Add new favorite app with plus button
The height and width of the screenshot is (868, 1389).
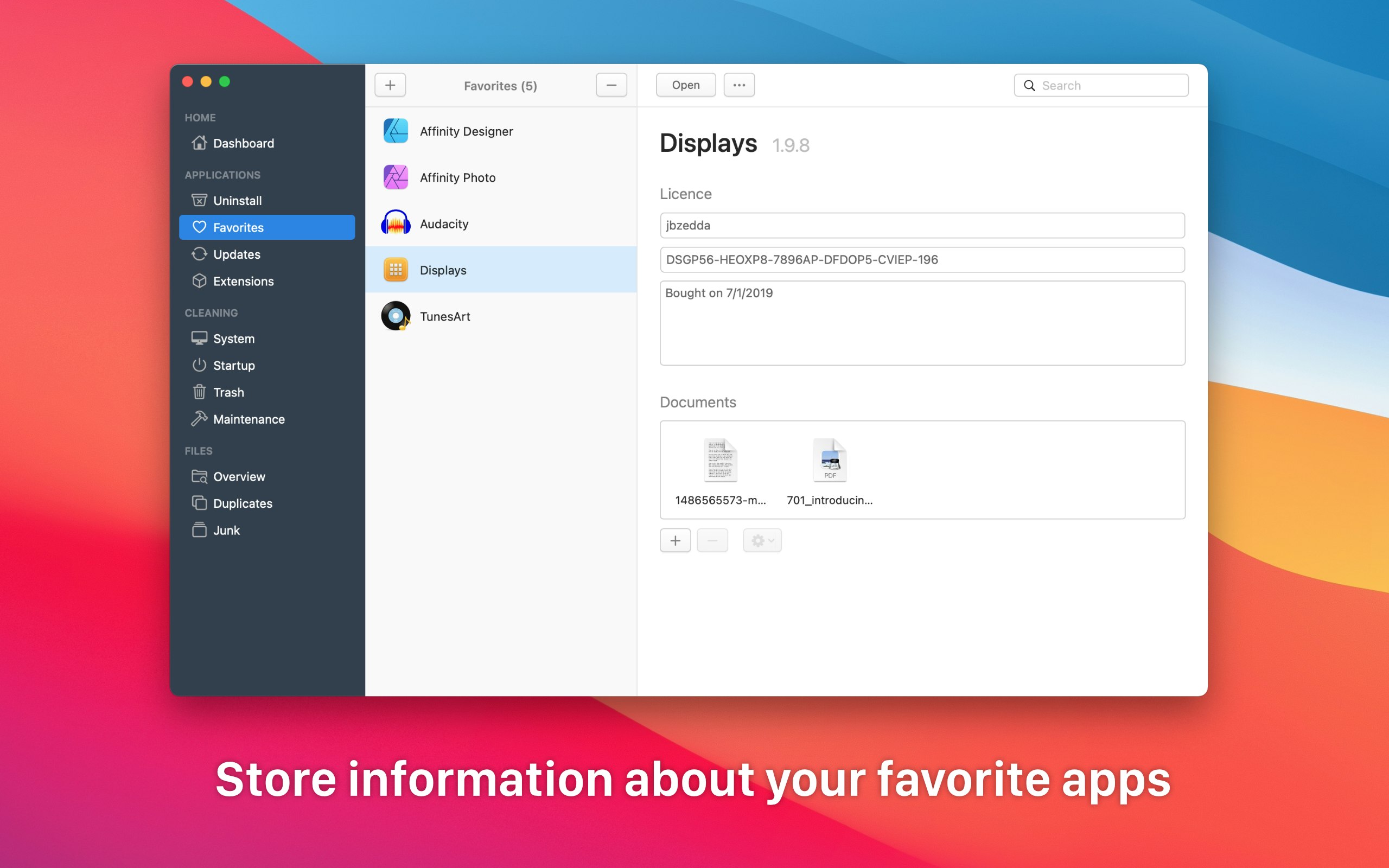pyautogui.click(x=391, y=85)
